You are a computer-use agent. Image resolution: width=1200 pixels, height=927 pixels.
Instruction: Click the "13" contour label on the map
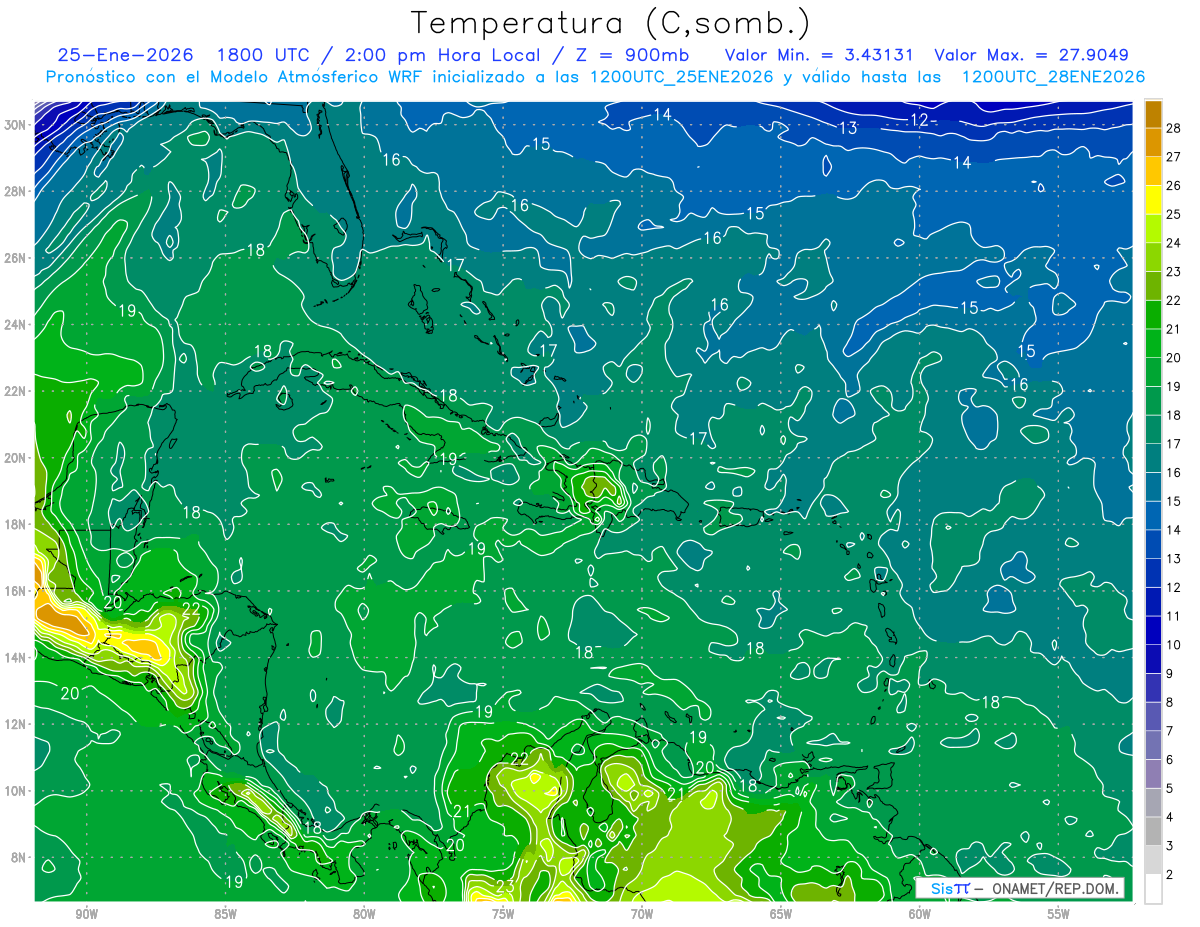click(848, 128)
